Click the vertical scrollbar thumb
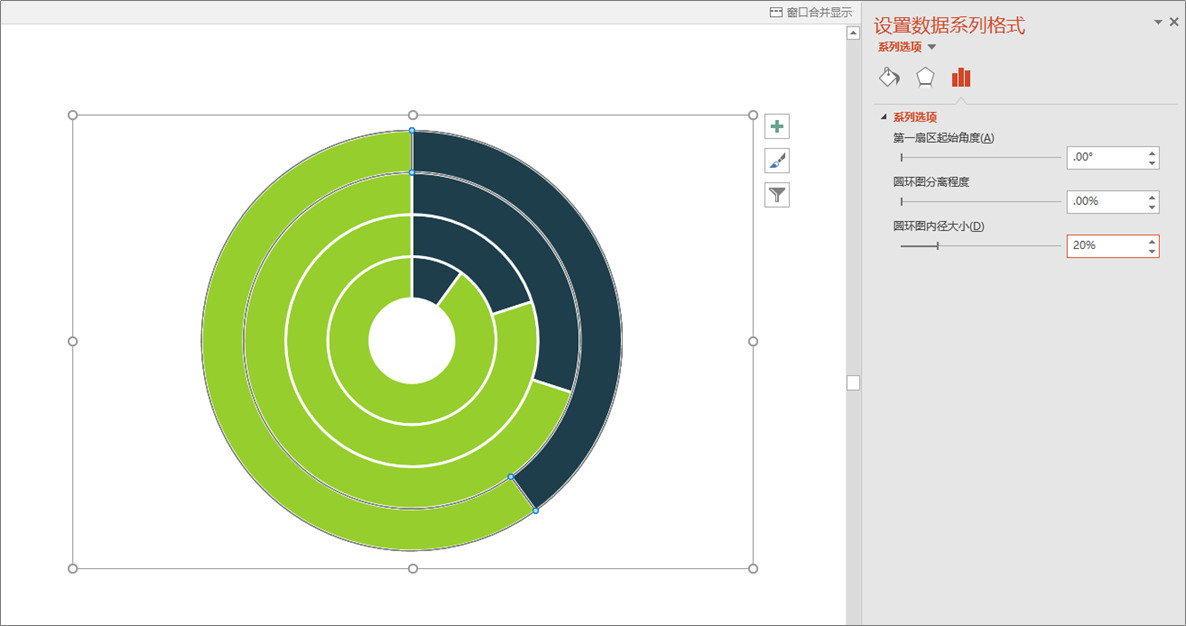 click(853, 383)
